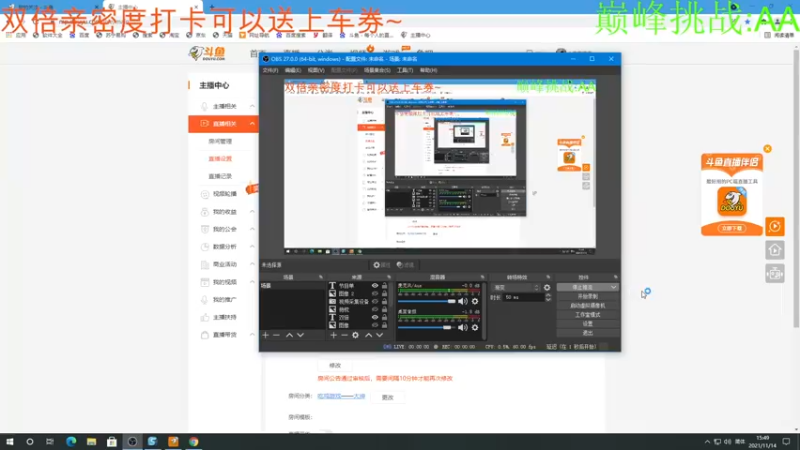Open scene transition properties gear
The height and width of the screenshot is (450, 800).
point(547,287)
